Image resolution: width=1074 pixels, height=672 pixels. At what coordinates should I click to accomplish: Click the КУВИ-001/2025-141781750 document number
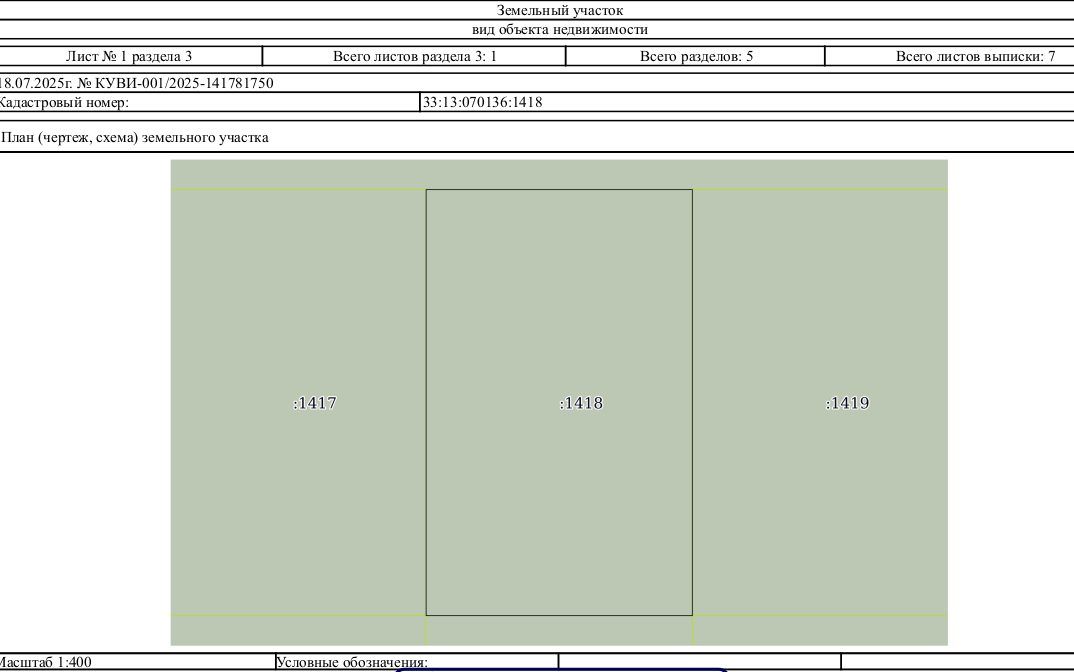[x=184, y=83]
